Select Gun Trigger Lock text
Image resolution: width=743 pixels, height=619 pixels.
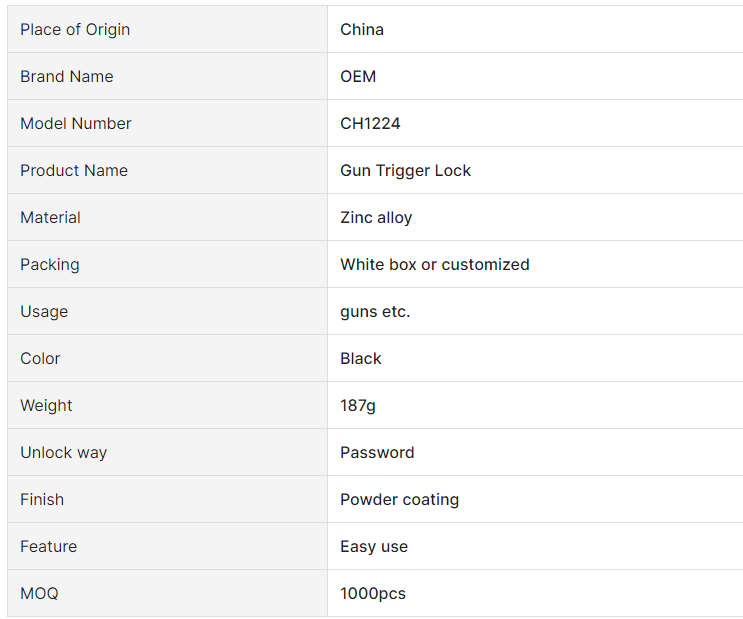pyautogui.click(x=406, y=170)
